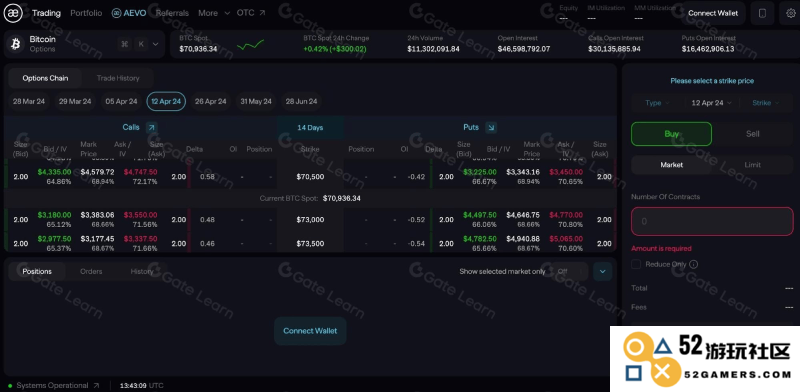800x392 pixels.
Task: Click Reduce Only info icon
Action: point(693,264)
